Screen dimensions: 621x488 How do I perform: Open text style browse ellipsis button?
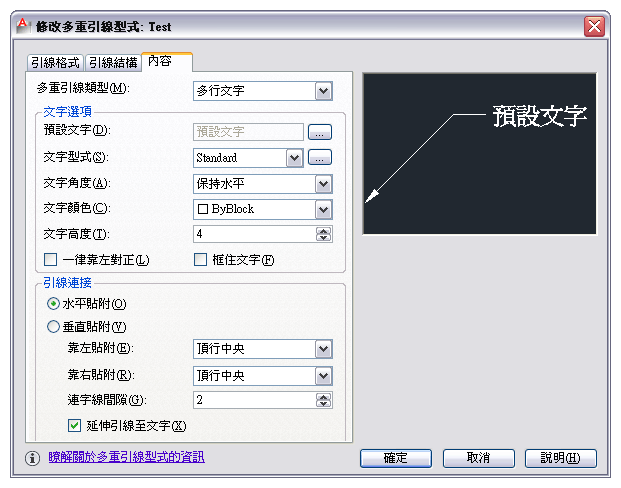(320, 157)
